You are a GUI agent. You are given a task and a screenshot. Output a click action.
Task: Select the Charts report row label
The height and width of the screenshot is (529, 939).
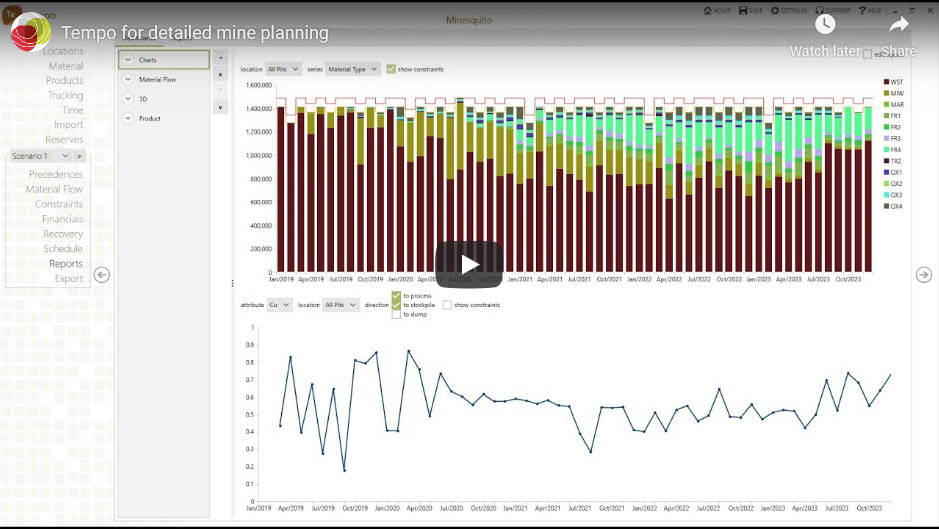pyautogui.click(x=147, y=60)
